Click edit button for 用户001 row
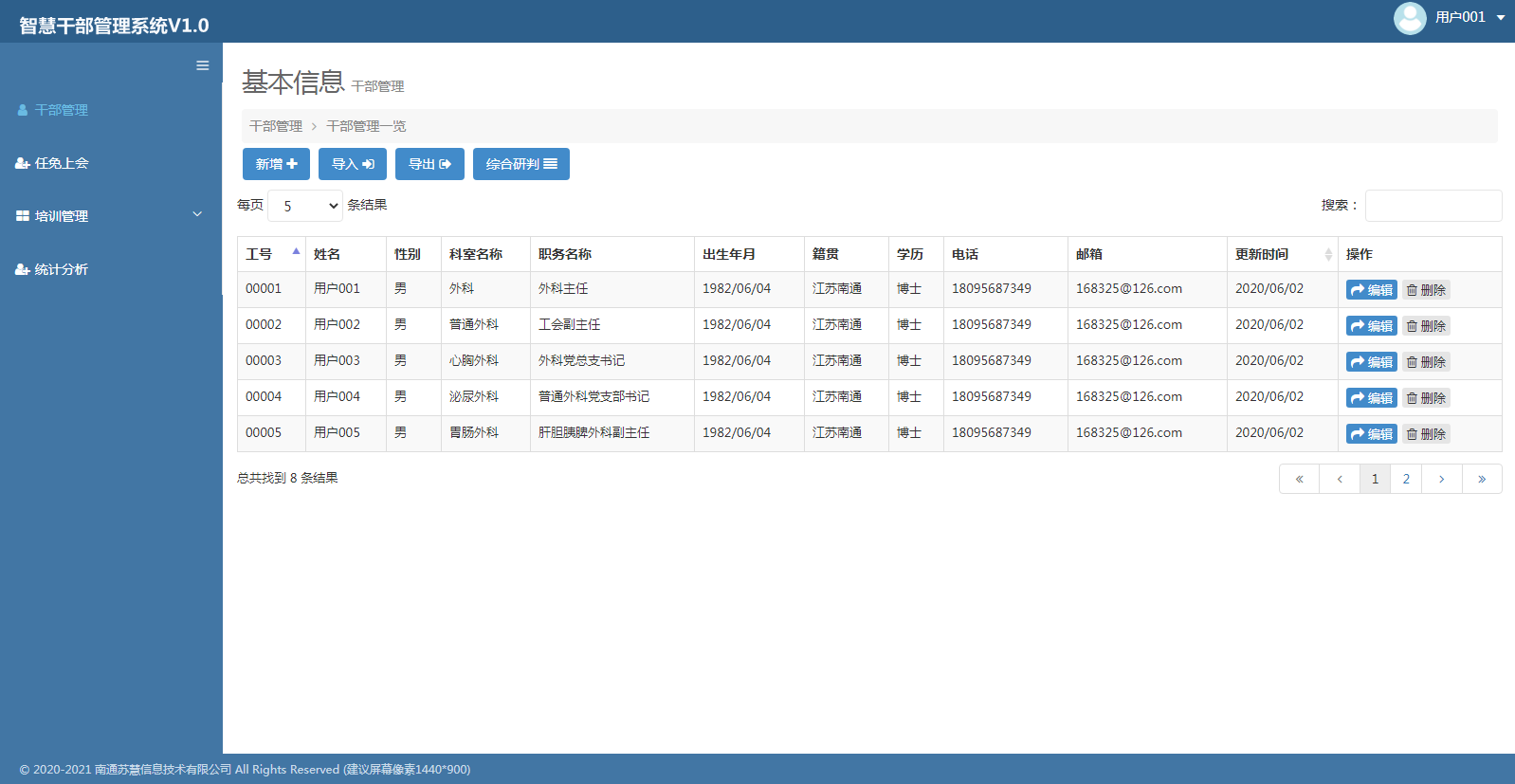 pyautogui.click(x=1371, y=290)
